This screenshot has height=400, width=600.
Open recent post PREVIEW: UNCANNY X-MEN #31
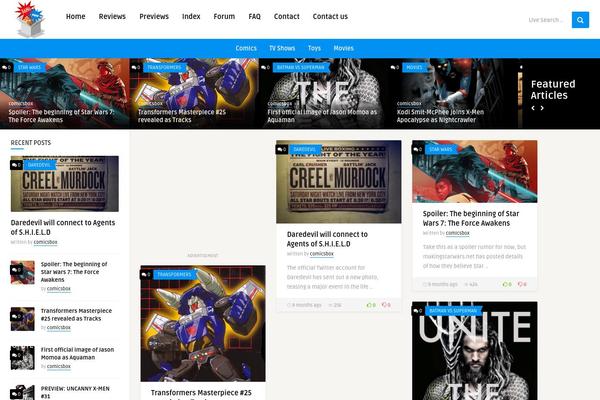coord(75,392)
